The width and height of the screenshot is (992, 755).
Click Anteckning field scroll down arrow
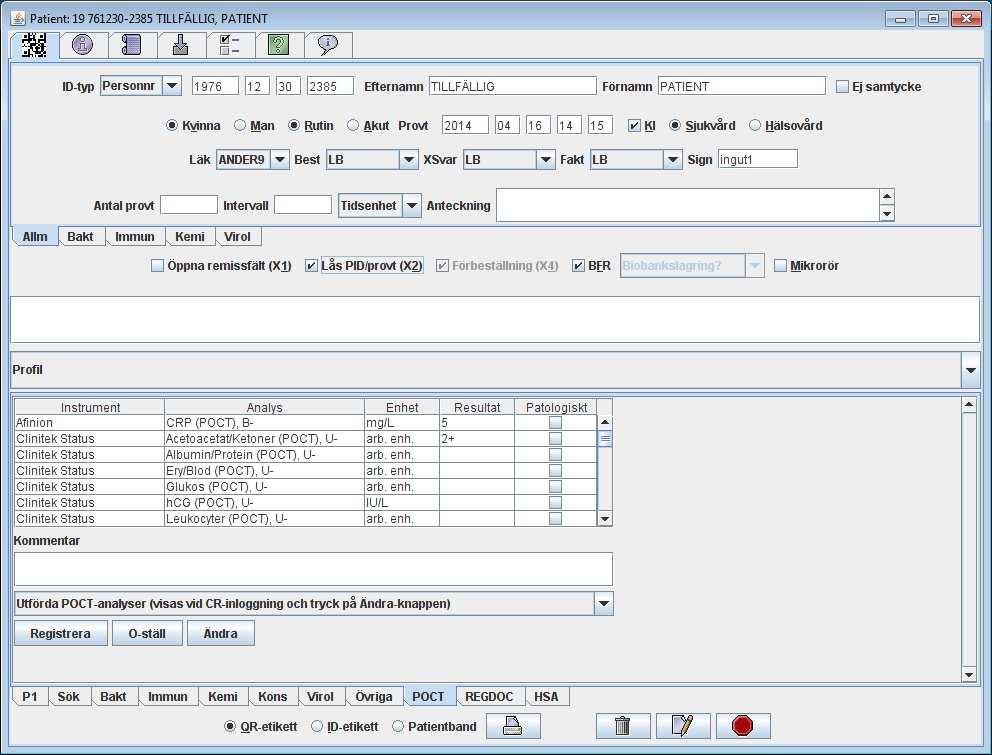pos(887,213)
